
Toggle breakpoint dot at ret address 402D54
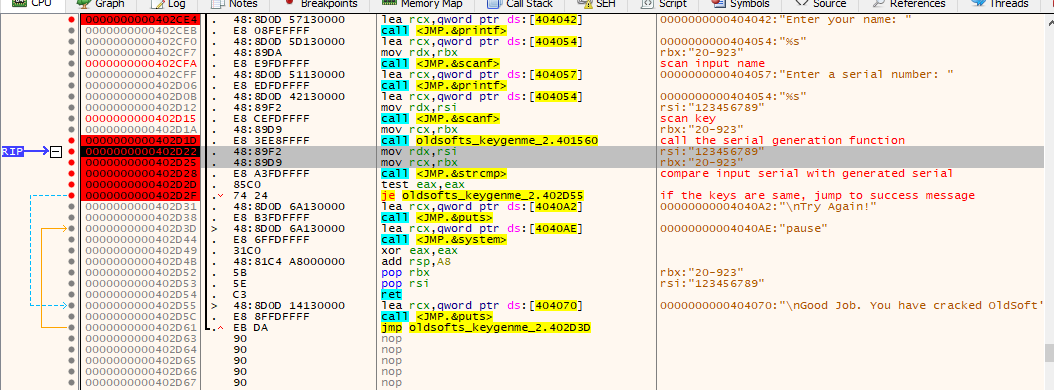point(72,295)
